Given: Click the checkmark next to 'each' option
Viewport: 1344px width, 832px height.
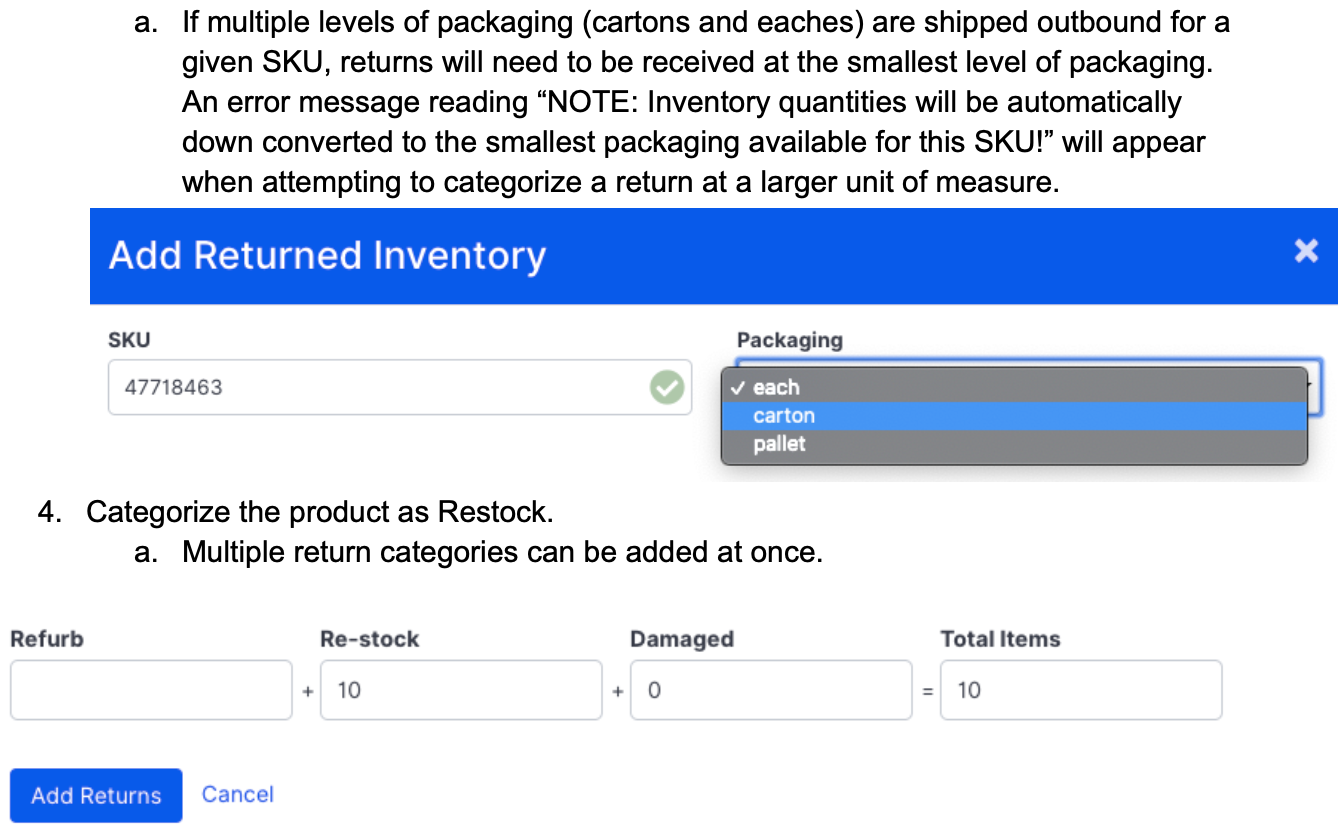Looking at the screenshot, I should [739, 387].
